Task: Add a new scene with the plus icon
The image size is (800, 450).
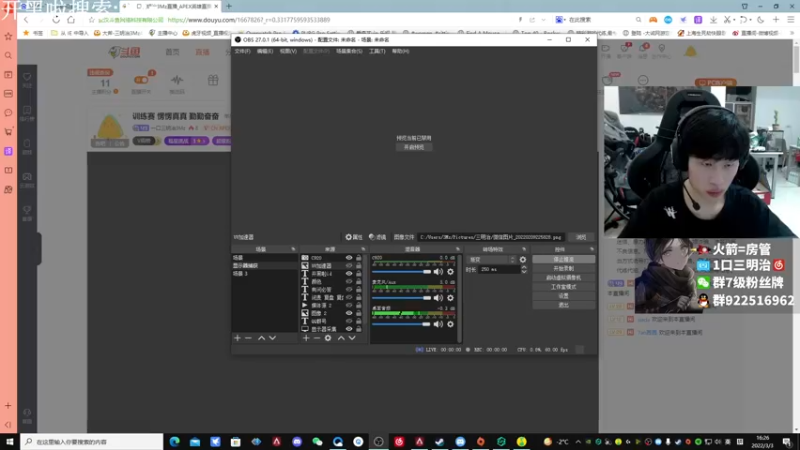Action: click(x=237, y=338)
